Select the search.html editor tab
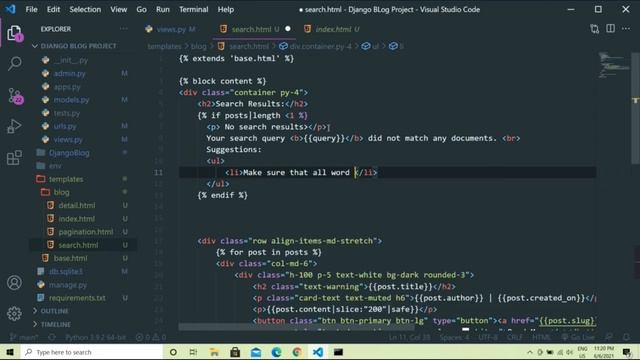 pos(250,29)
